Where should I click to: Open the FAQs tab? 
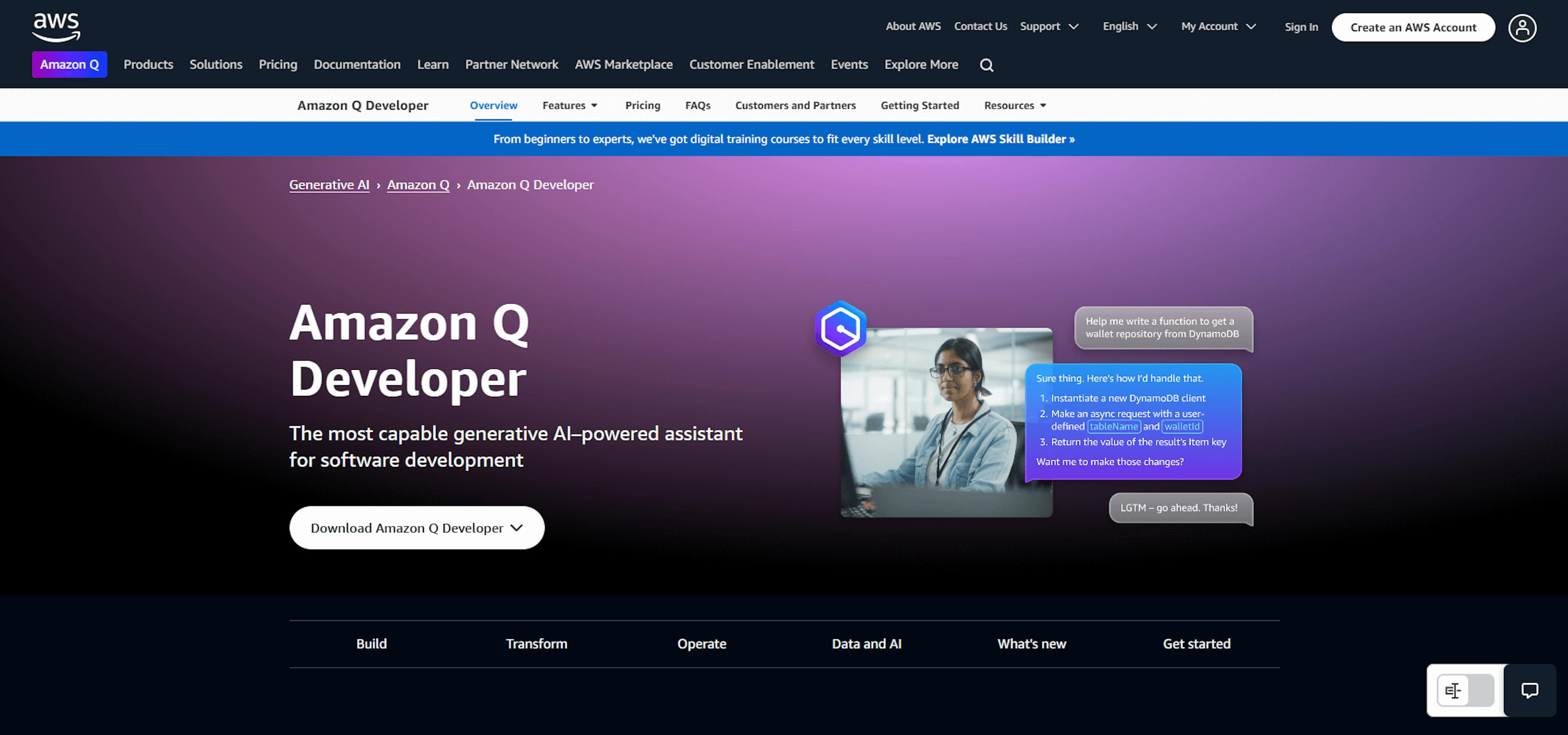tap(697, 105)
